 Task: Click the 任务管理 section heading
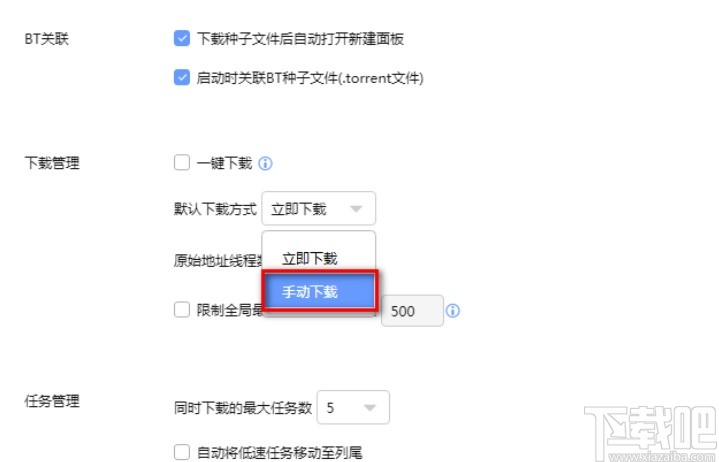pos(51,401)
